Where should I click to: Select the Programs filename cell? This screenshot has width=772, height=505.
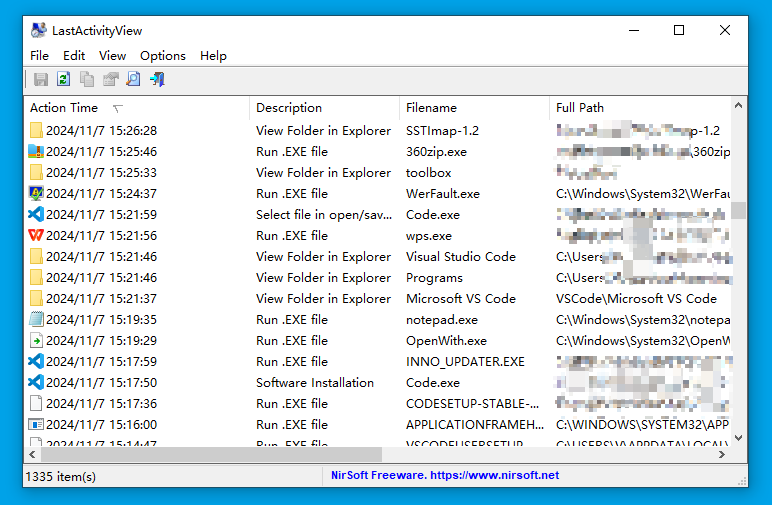(434, 278)
